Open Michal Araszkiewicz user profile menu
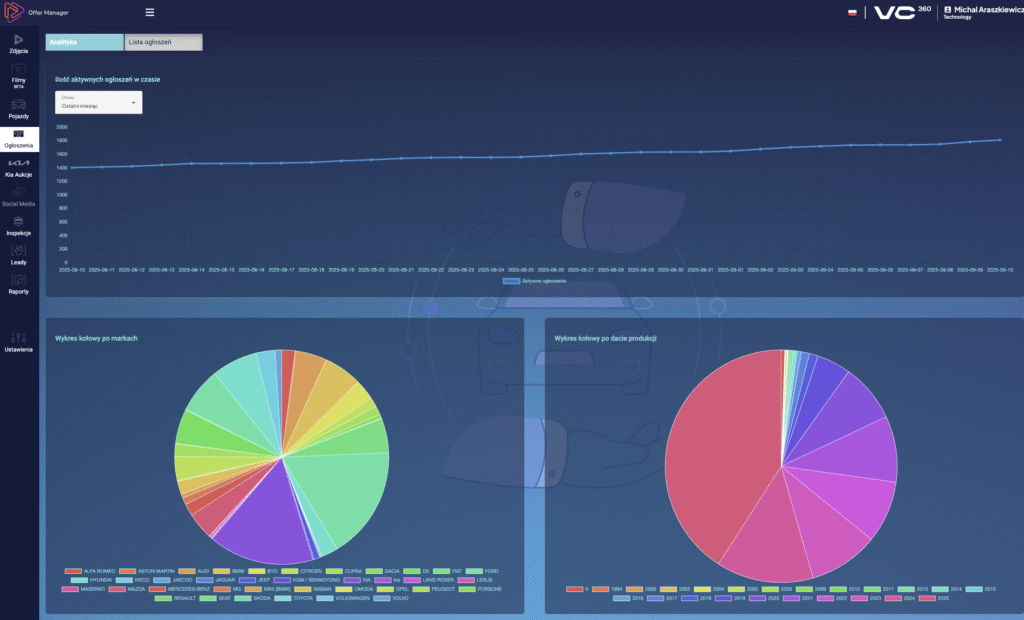This screenshot has width=1024, height=620. click(978, 13)
